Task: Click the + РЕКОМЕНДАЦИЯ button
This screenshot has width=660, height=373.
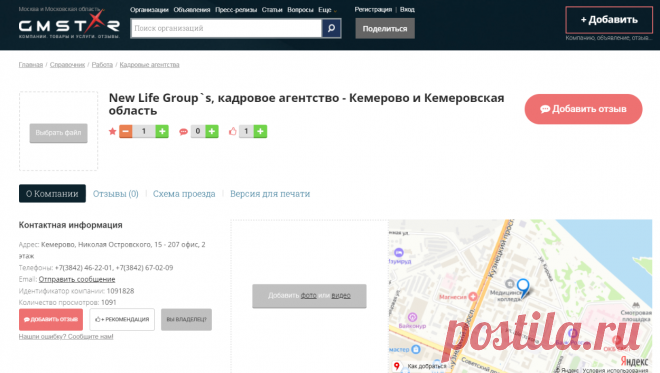Action: pos(122,320)
